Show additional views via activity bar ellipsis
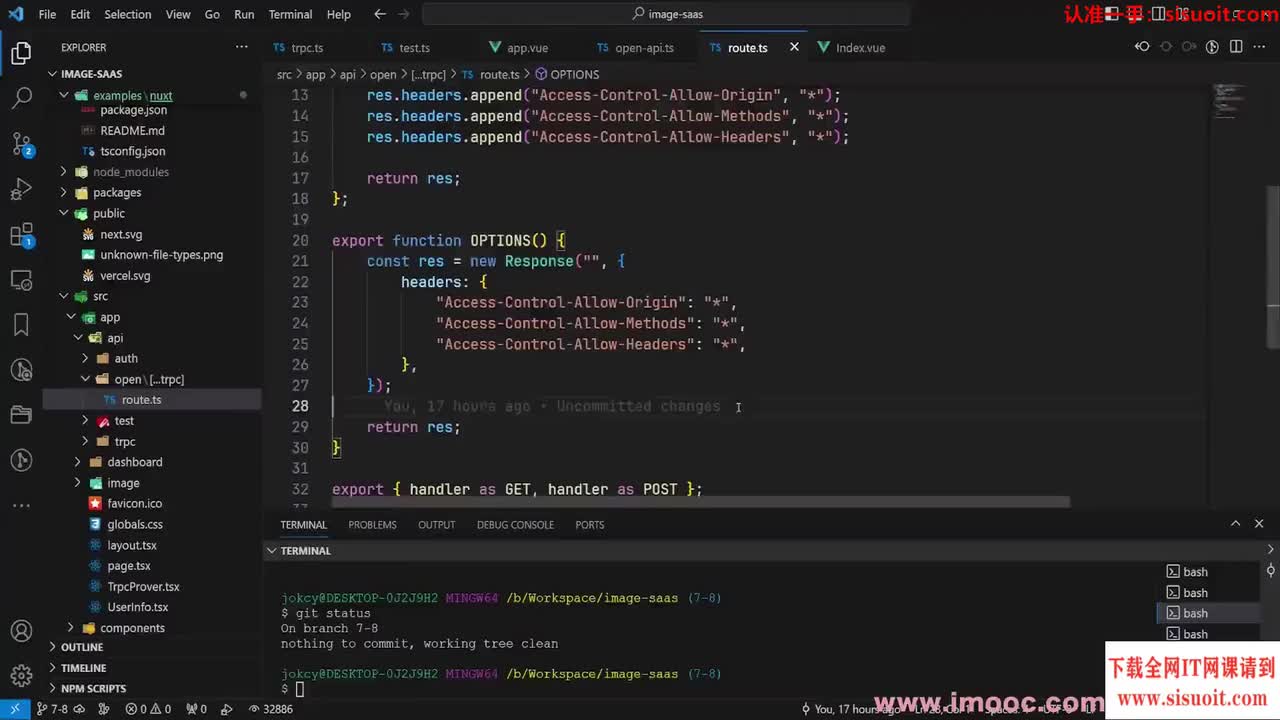Viewport: 1280px width, 720px height. click(21, 505)
